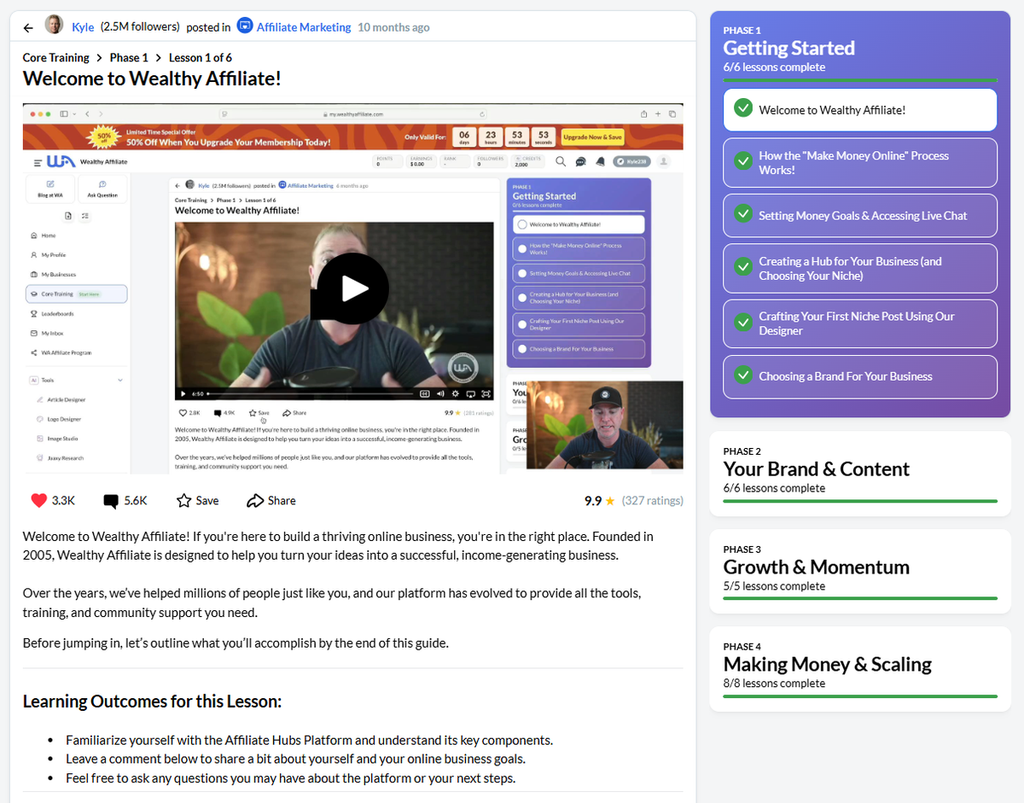Click the "(2.5M followers)" text
Image resolution: width=1024 pixels, height=803 pixels.
click(x=139, y=27)
